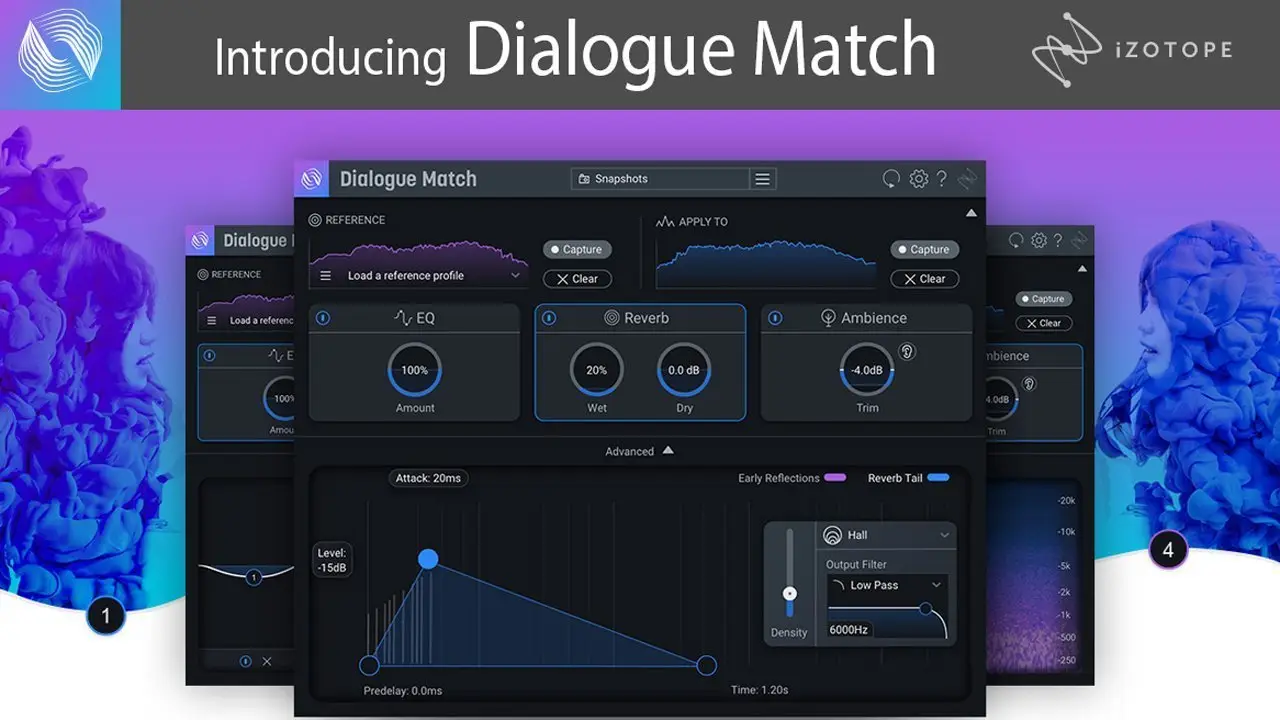Click Capture in the right background window
The width and height of the screenshot is (1280, 720).
1043,299
